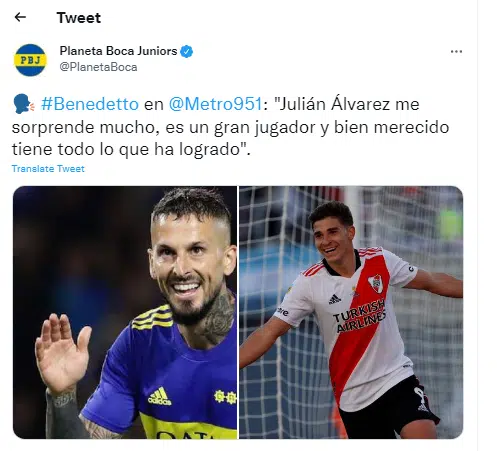The height and width of the screenshot is (451, 497).
Task: Click the waving hand in left photo
Action: tap(62, 353)
